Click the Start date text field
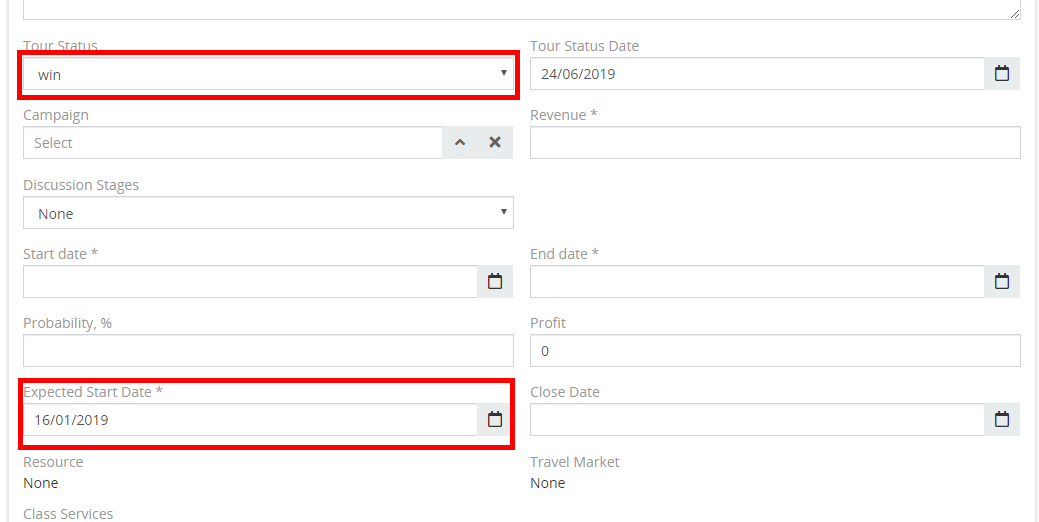Viewport: 1039px width, 522px height. tap(250, 282)
